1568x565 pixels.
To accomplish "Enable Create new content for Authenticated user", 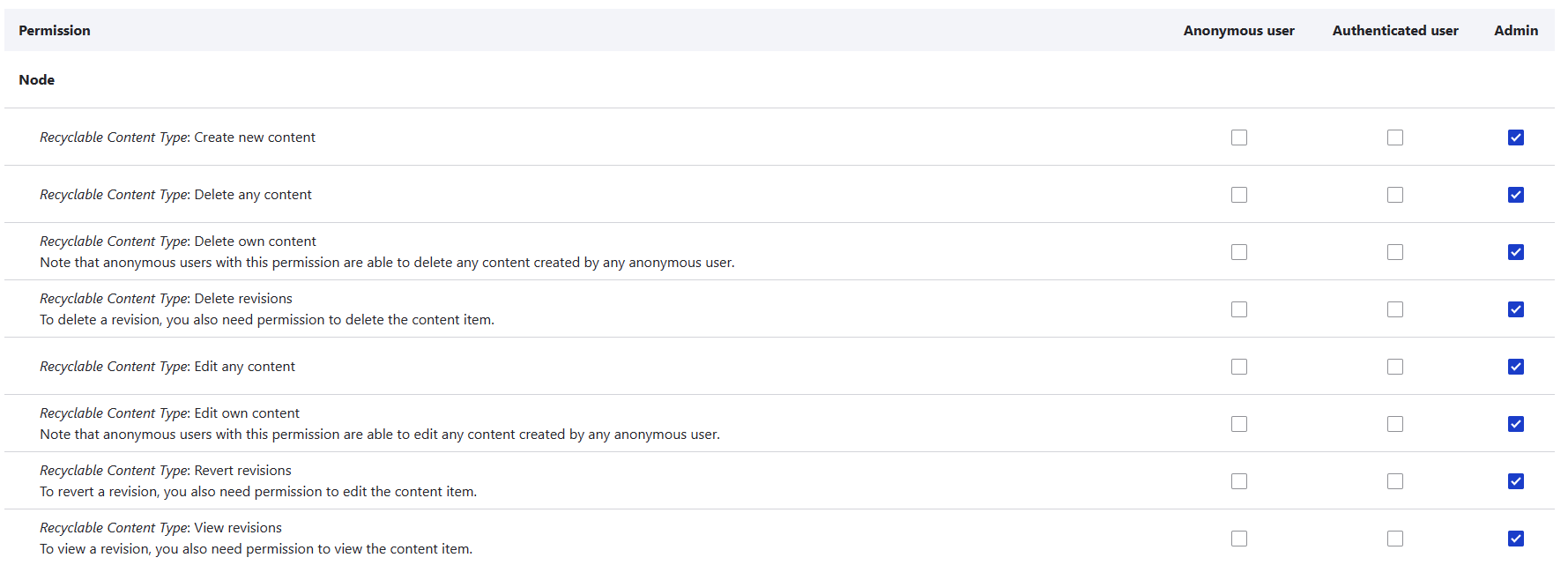I will (x=1395, y=138).
